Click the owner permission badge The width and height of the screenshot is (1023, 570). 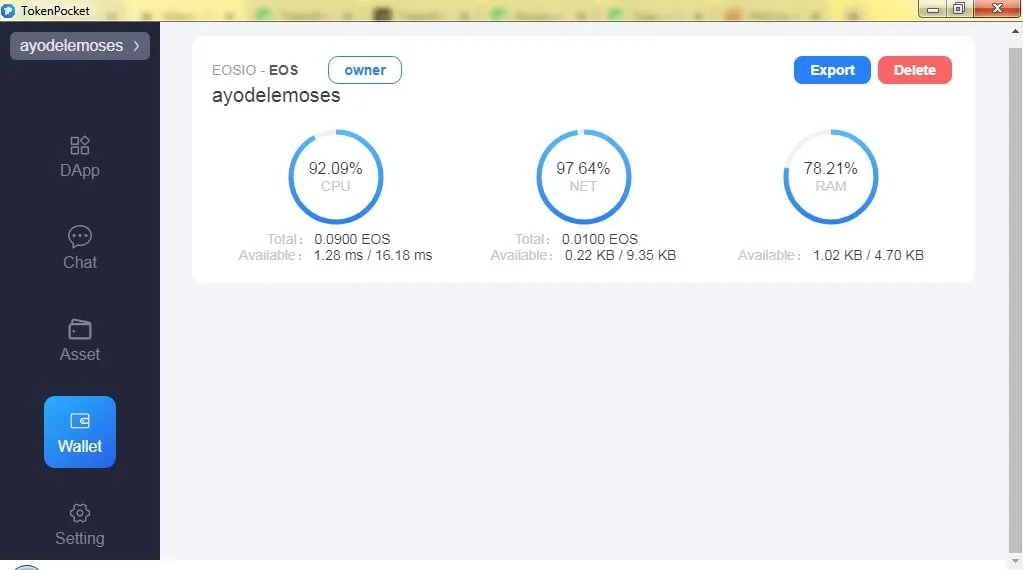[365, 70]
